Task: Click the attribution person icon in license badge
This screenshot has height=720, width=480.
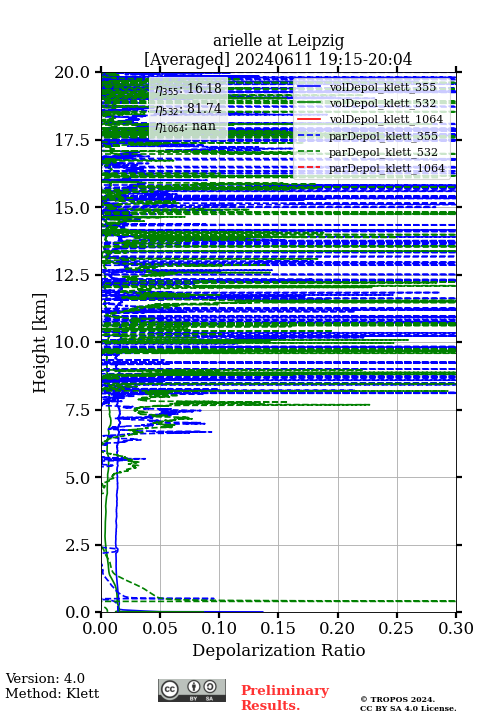Action: (194, 687)
